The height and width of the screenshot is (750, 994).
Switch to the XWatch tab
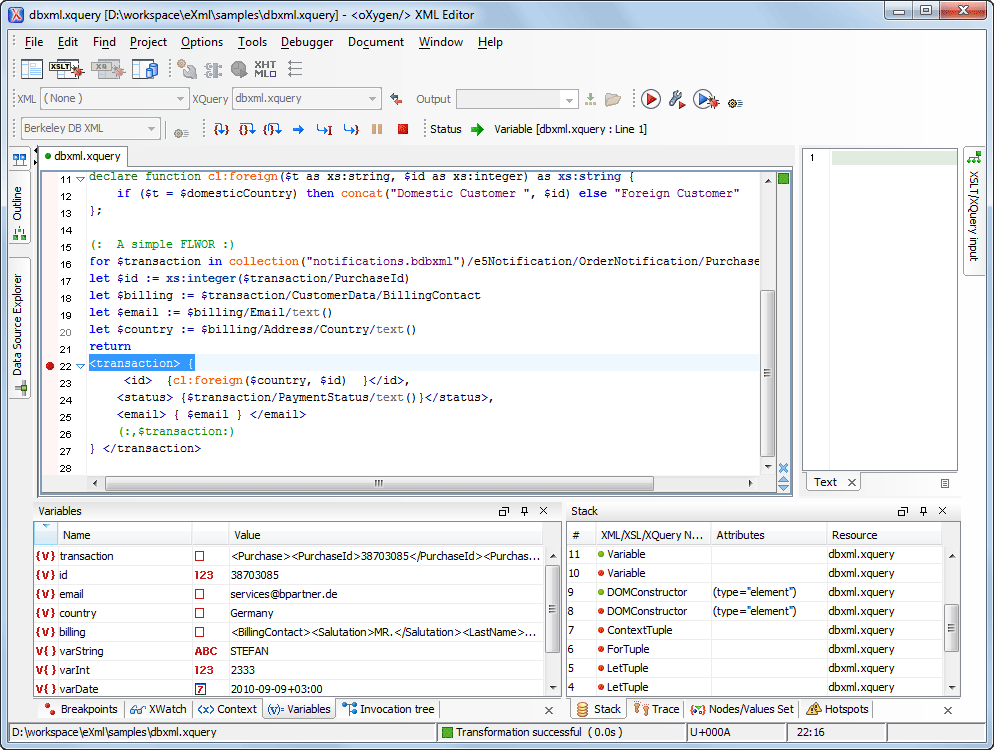pyautogui.click(x=158, y=709)
